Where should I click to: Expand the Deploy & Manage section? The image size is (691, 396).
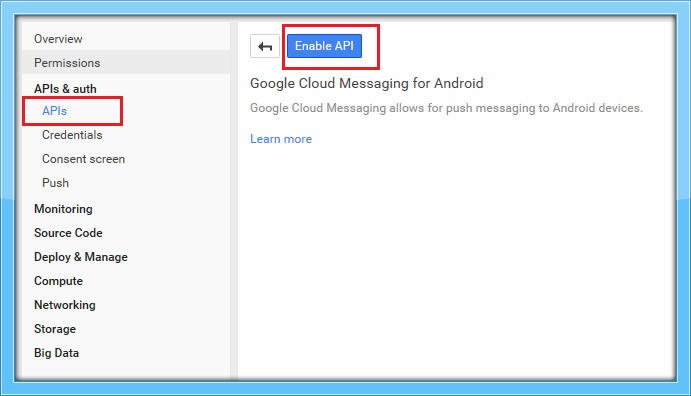tap(81, 257)
